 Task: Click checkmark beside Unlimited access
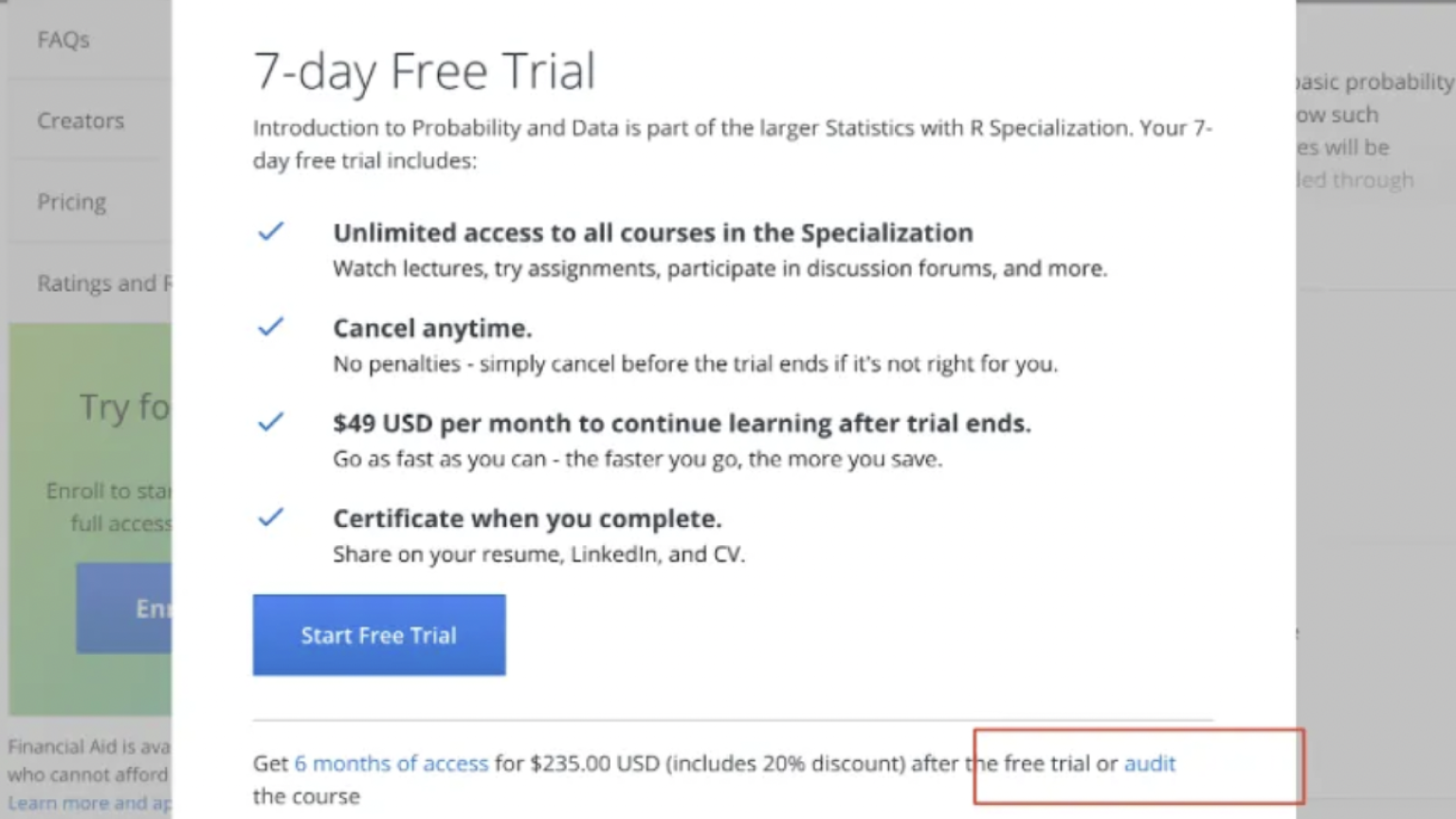click(x=271, y=231)
